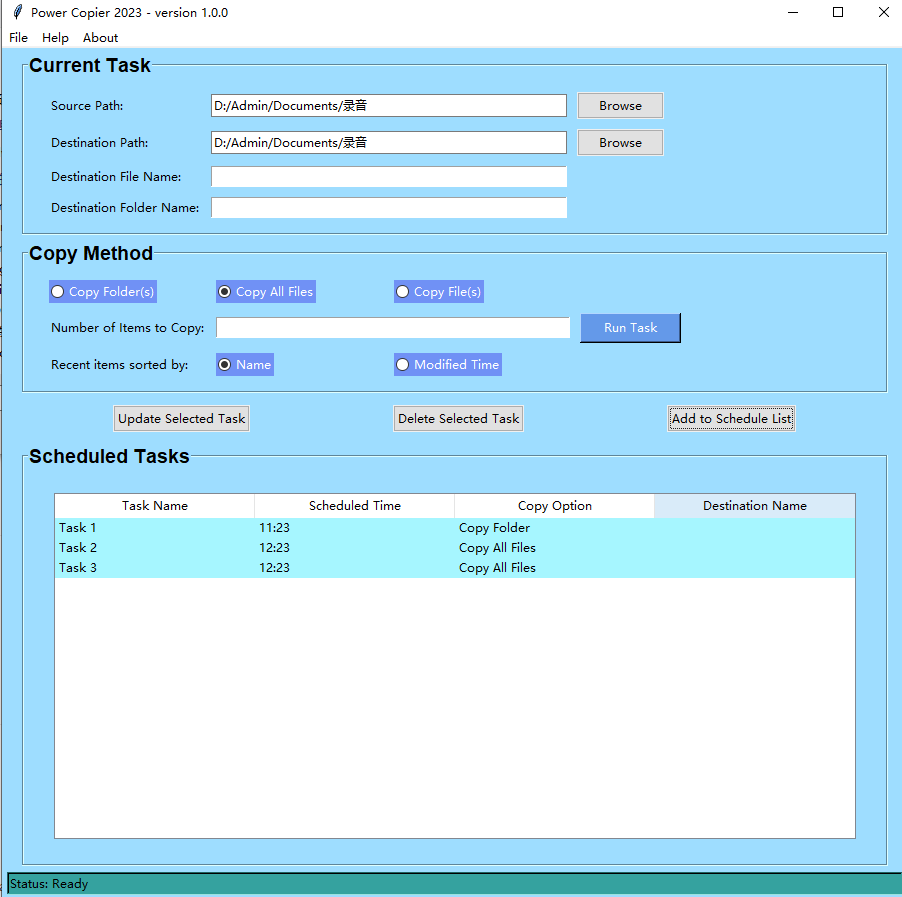Click the Destination Path input field
Image resolution: width=902 pixels, height=897 pixels.
point(389,142)
